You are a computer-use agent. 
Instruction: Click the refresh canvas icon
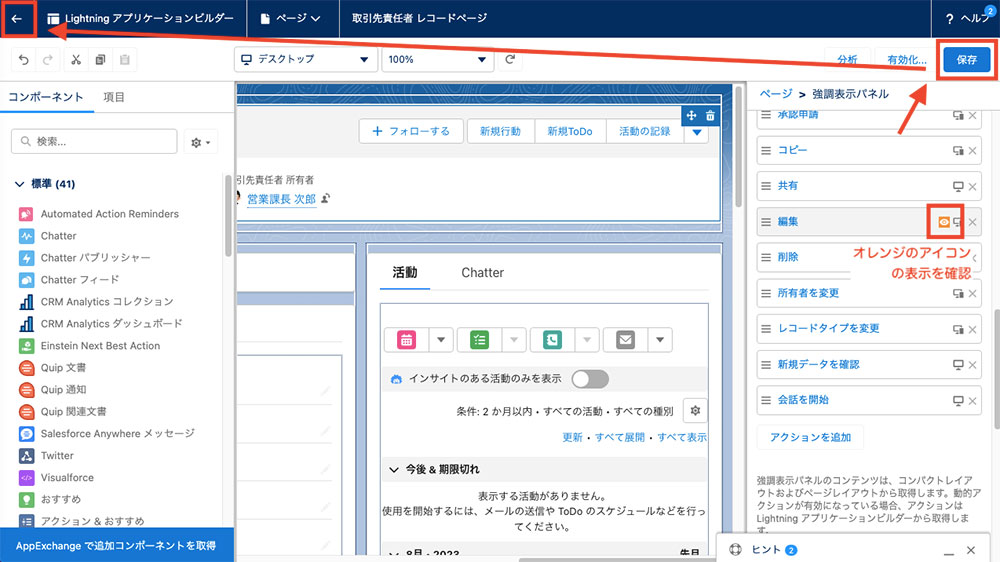(510, 59)
